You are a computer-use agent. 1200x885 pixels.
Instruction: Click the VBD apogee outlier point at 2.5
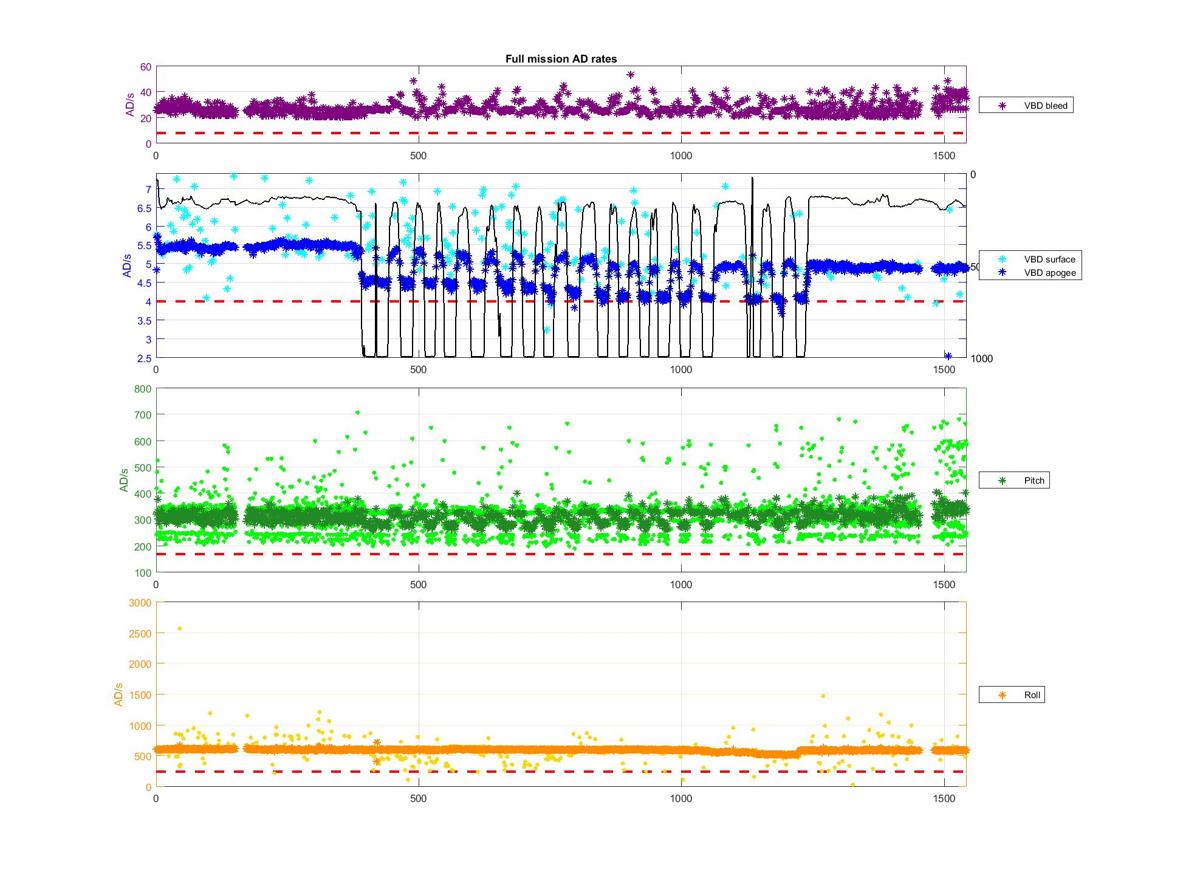click(948, 356)
